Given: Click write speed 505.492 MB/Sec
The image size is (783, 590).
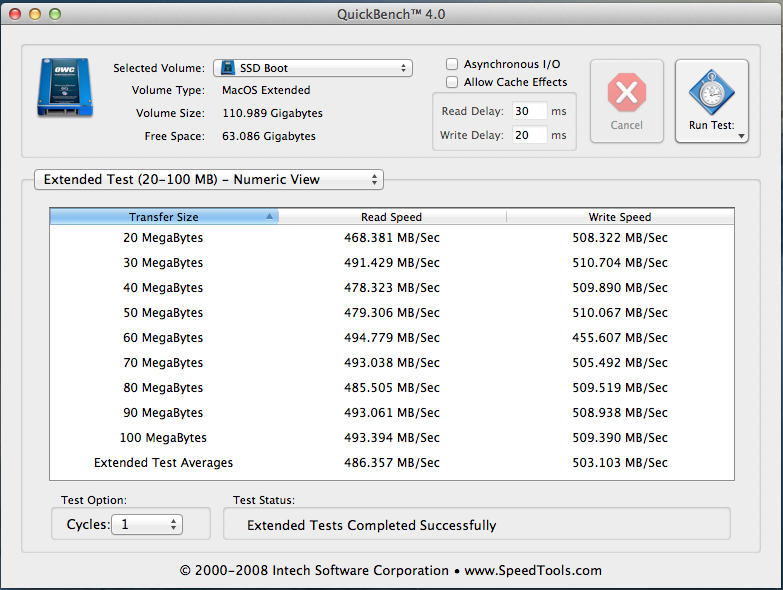Looking at the screenshot, I should click(x=620, y=362).
